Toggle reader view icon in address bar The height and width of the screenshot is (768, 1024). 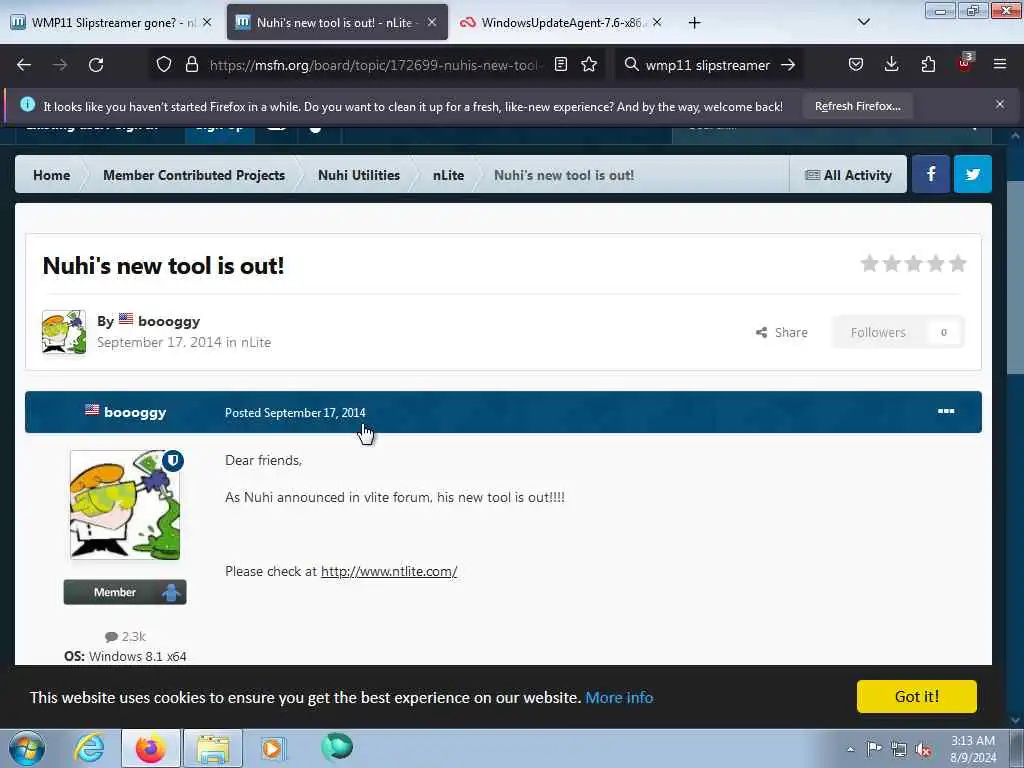[x=560, y=64]
